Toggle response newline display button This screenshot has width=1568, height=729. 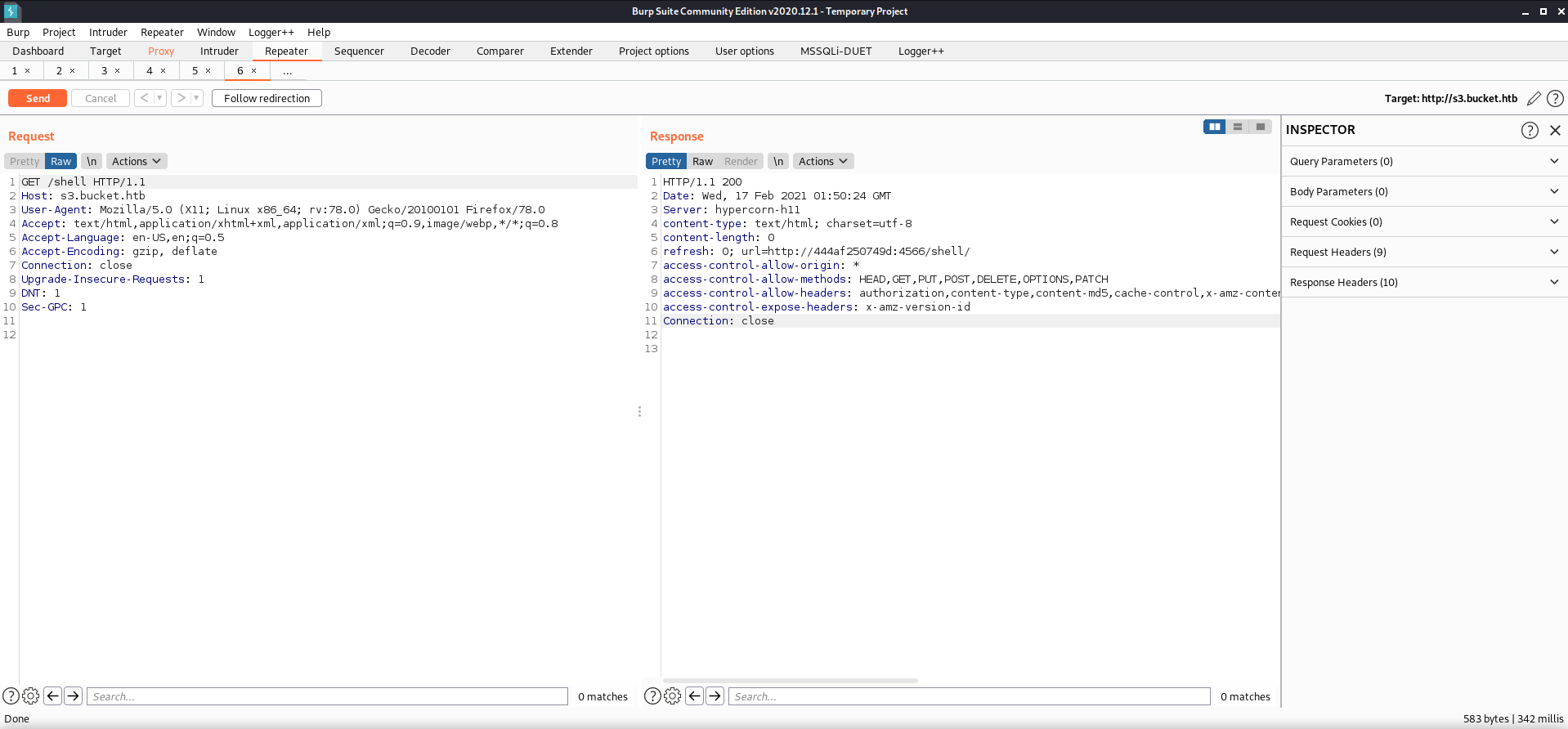coord(778,162)
